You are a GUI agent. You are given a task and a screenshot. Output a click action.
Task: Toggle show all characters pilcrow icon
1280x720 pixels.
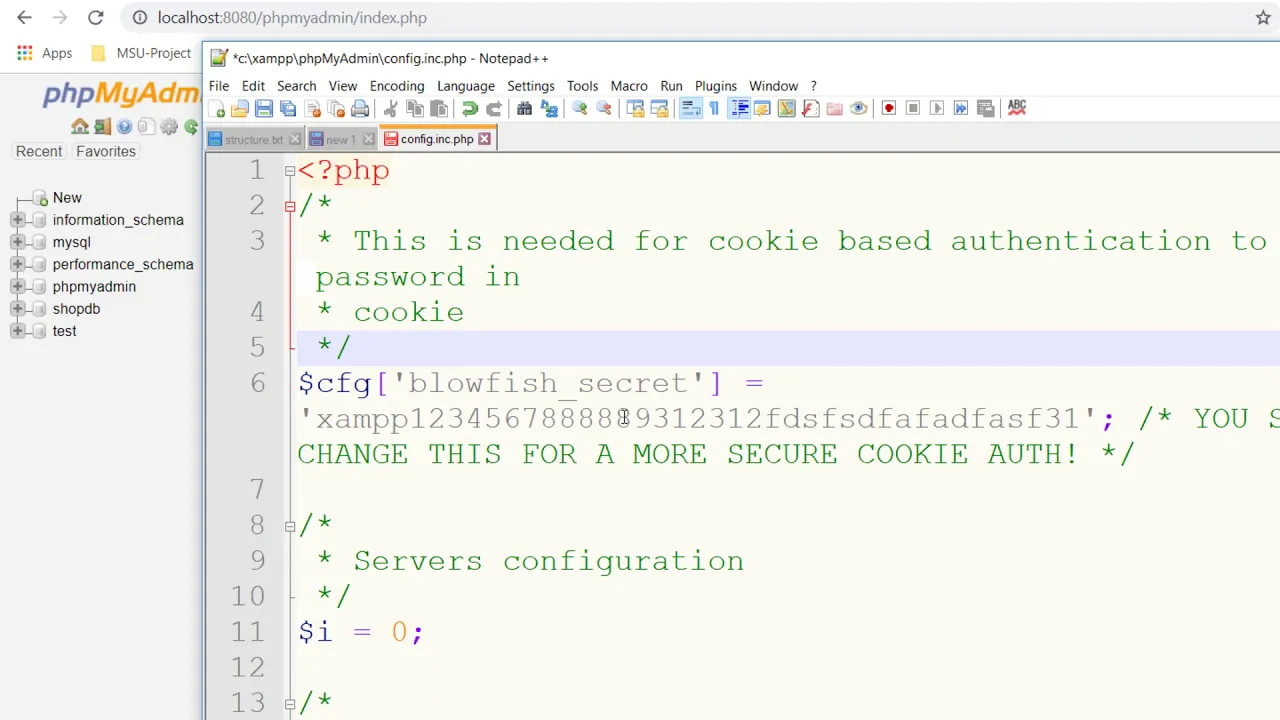pyautogui.click(x=714, y=108)
